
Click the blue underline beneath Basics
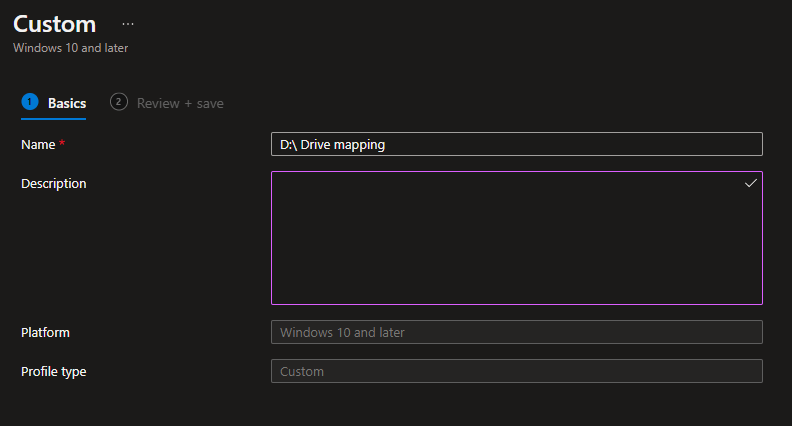[x=53, y=119]
